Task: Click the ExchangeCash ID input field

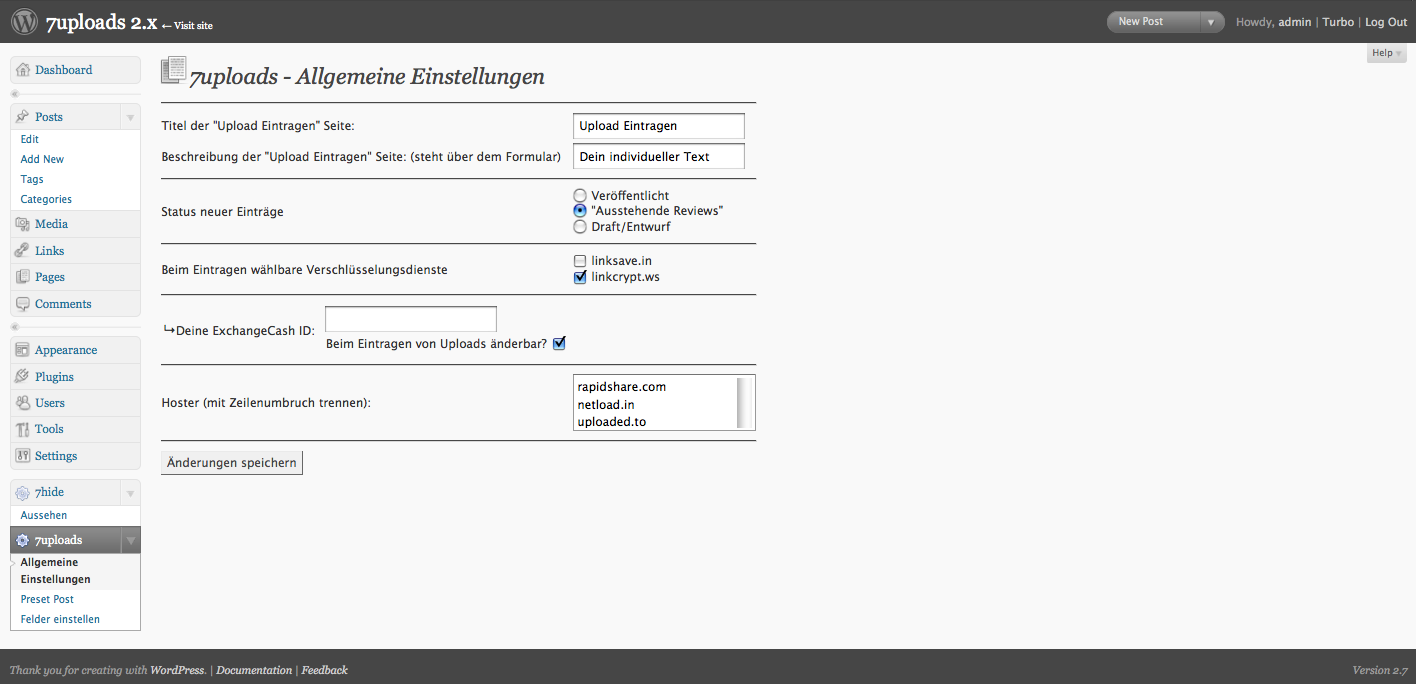Action: (x=411, y=319)
